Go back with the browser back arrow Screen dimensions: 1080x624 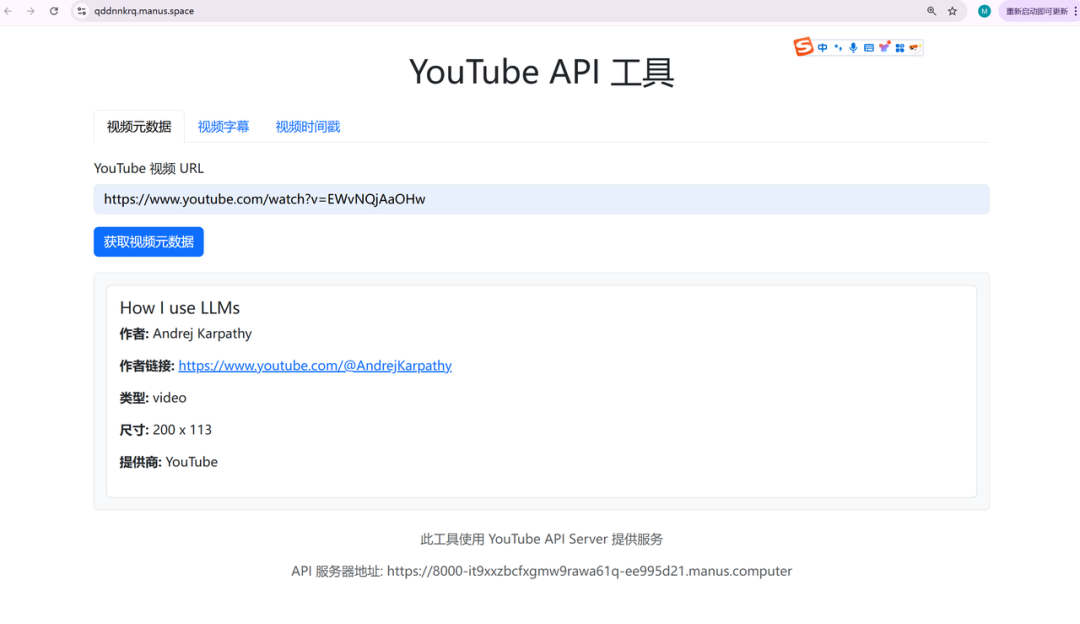point(8,11)
